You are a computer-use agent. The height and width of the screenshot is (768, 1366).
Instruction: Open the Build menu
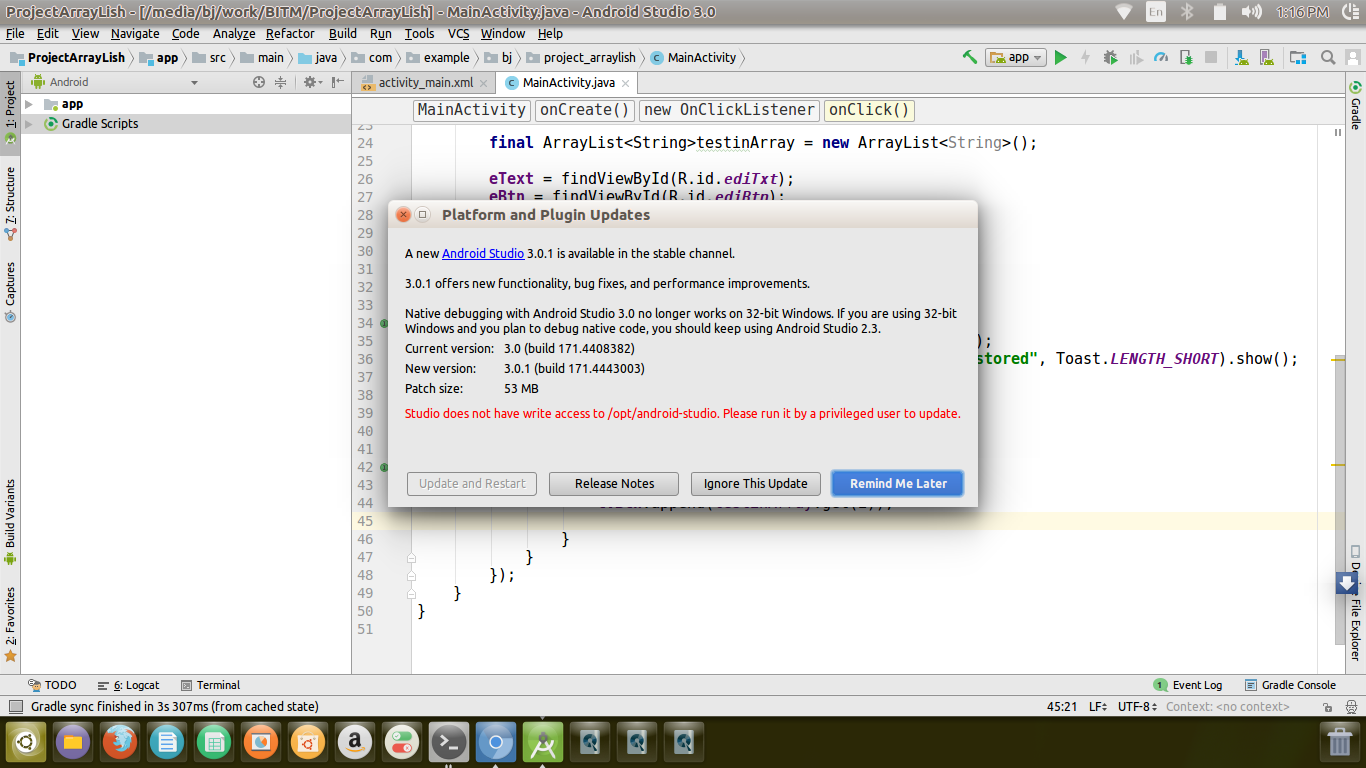coord(343,33)
